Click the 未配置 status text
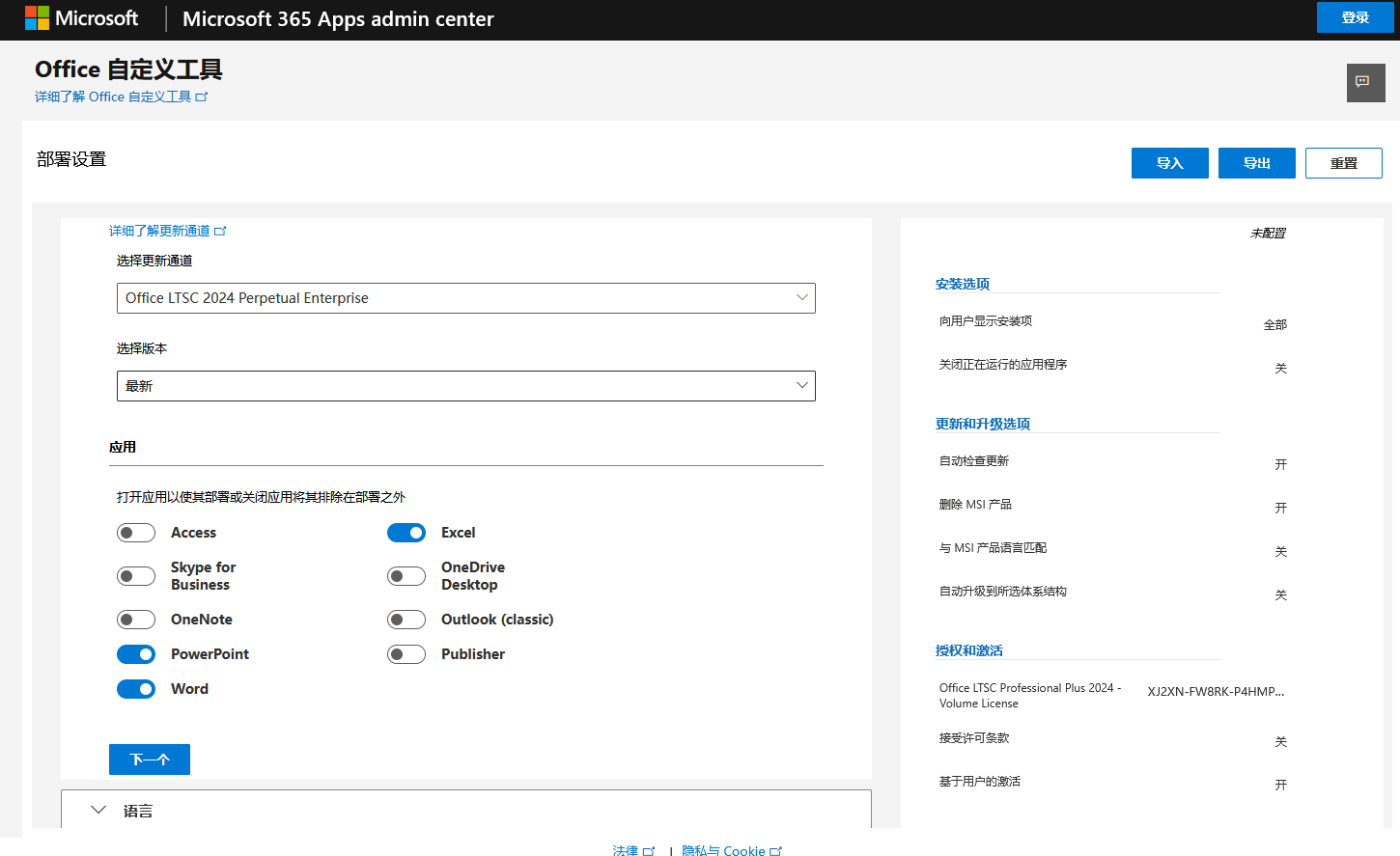The height and width of the screenshot is (856, 1400). point(1268,233)
